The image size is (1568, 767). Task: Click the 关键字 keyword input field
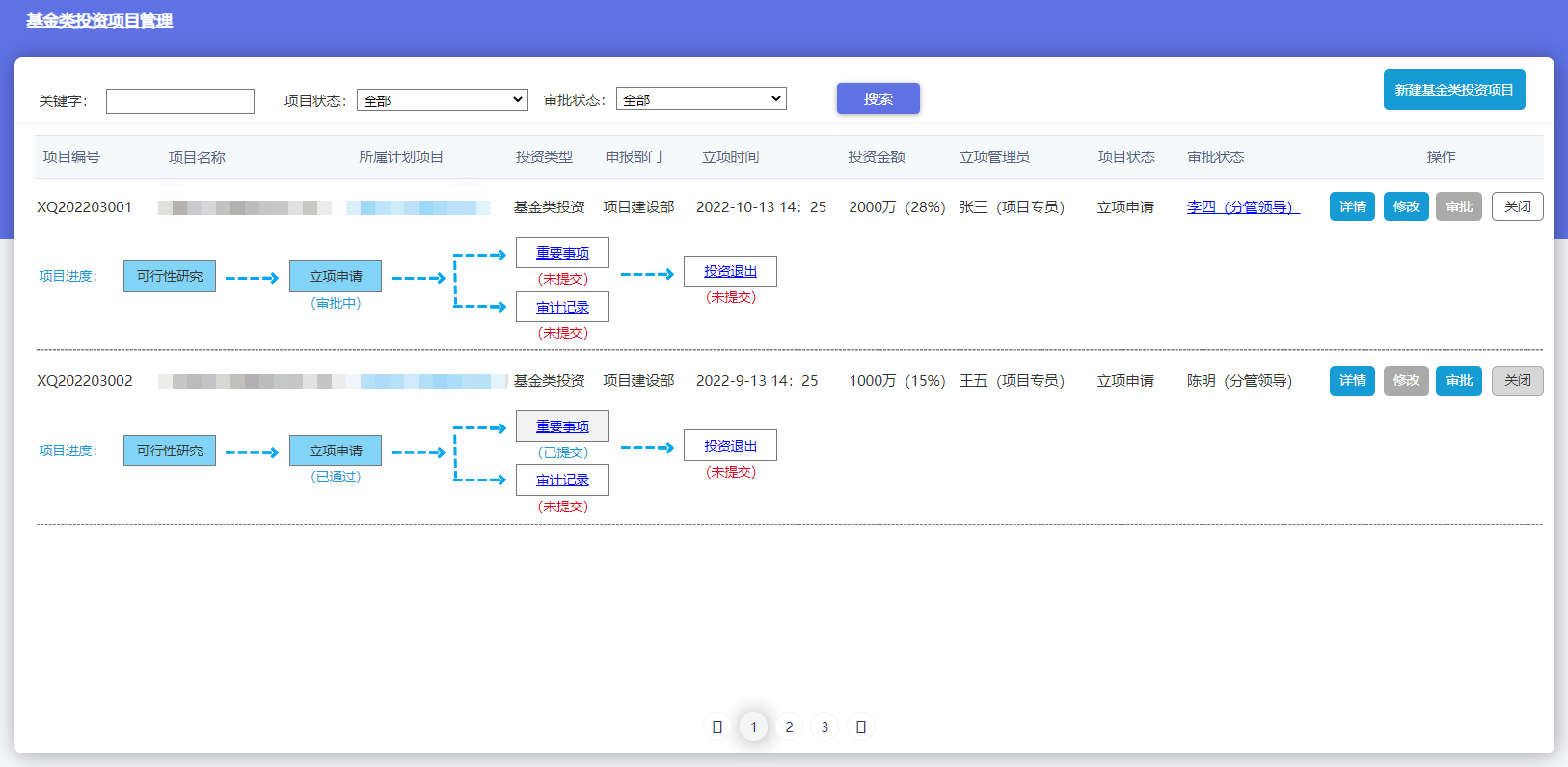(x=180, y=101)
